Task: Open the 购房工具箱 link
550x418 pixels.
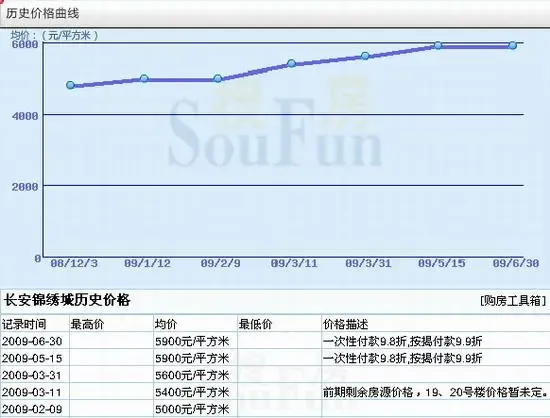Action: [x=513, y=301]
